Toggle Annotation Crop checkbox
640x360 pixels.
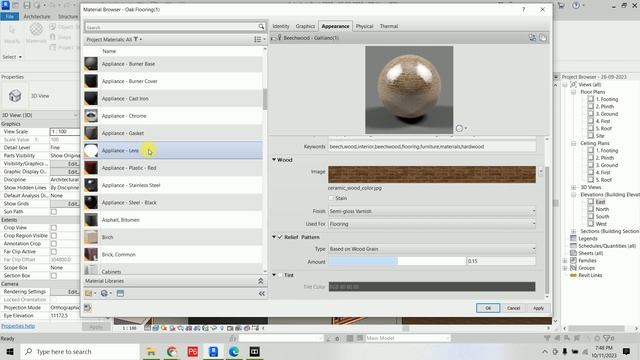pyautogui.click(x=53, y=244)
